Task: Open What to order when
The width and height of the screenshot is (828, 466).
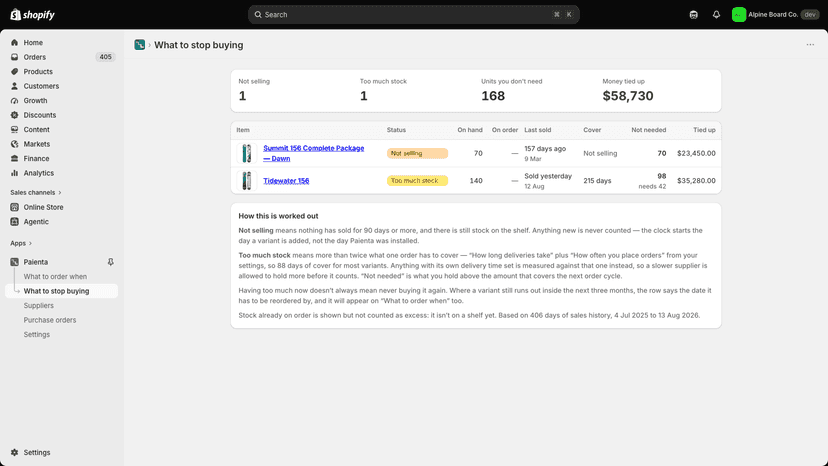Action: [55, 276]
